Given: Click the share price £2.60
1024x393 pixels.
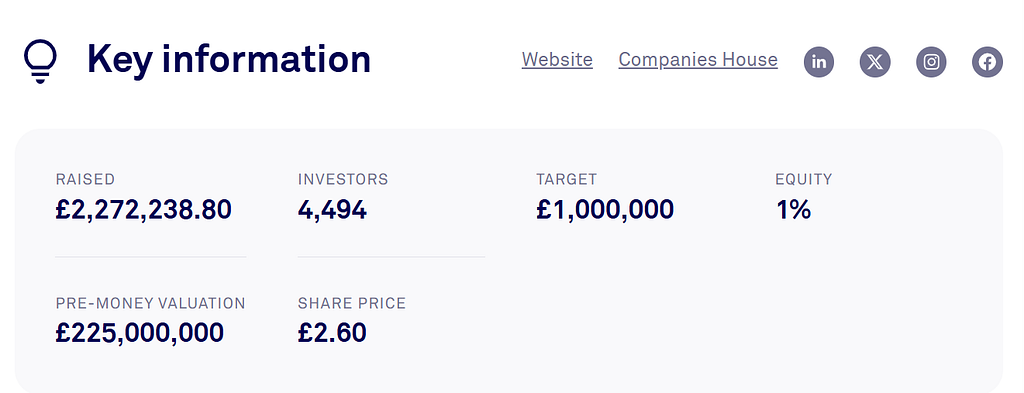Looking at the screenshot, I should tap(332, 333).
